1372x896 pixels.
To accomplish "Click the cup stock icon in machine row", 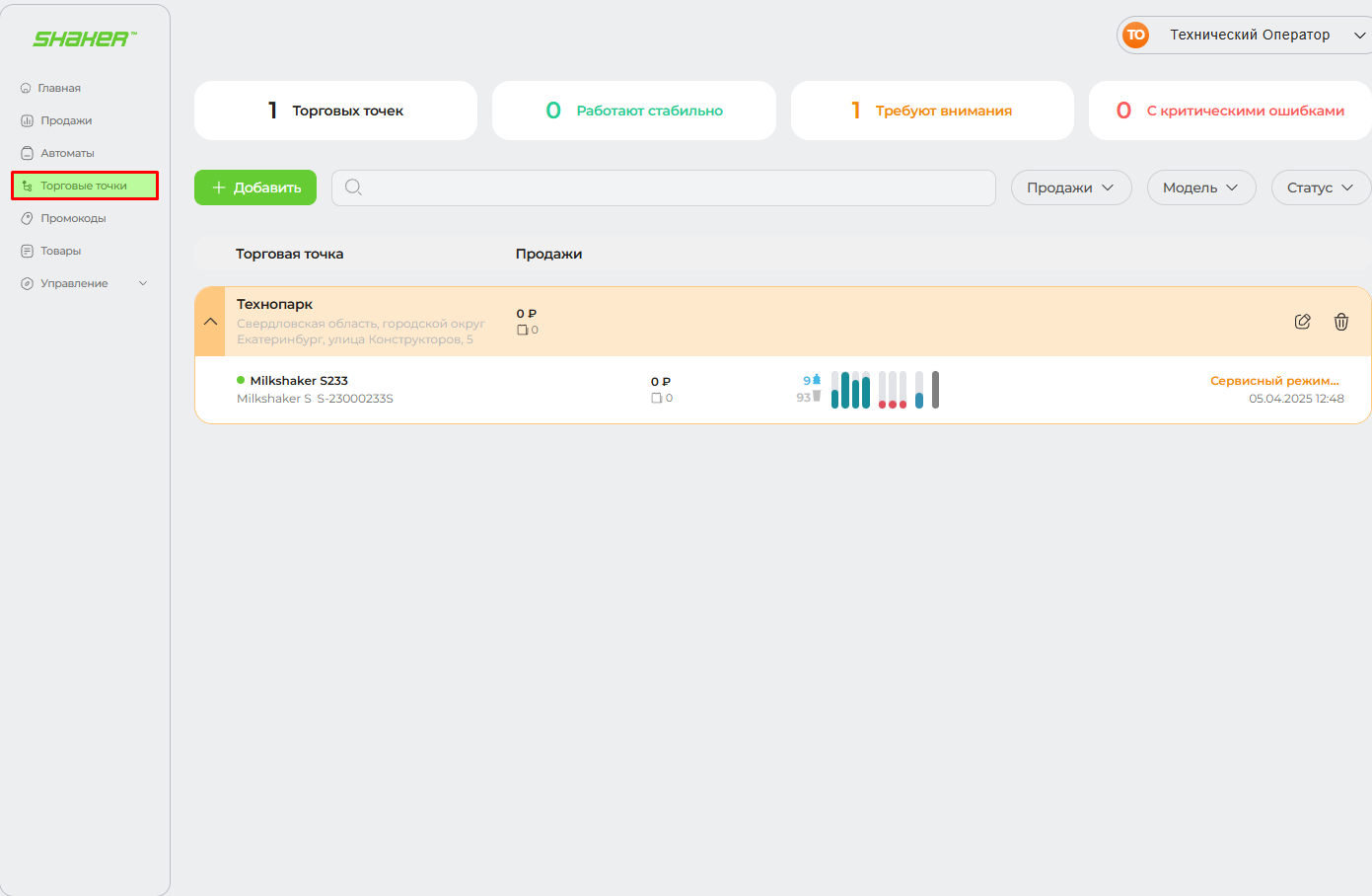I will click(x=816, y=397).
